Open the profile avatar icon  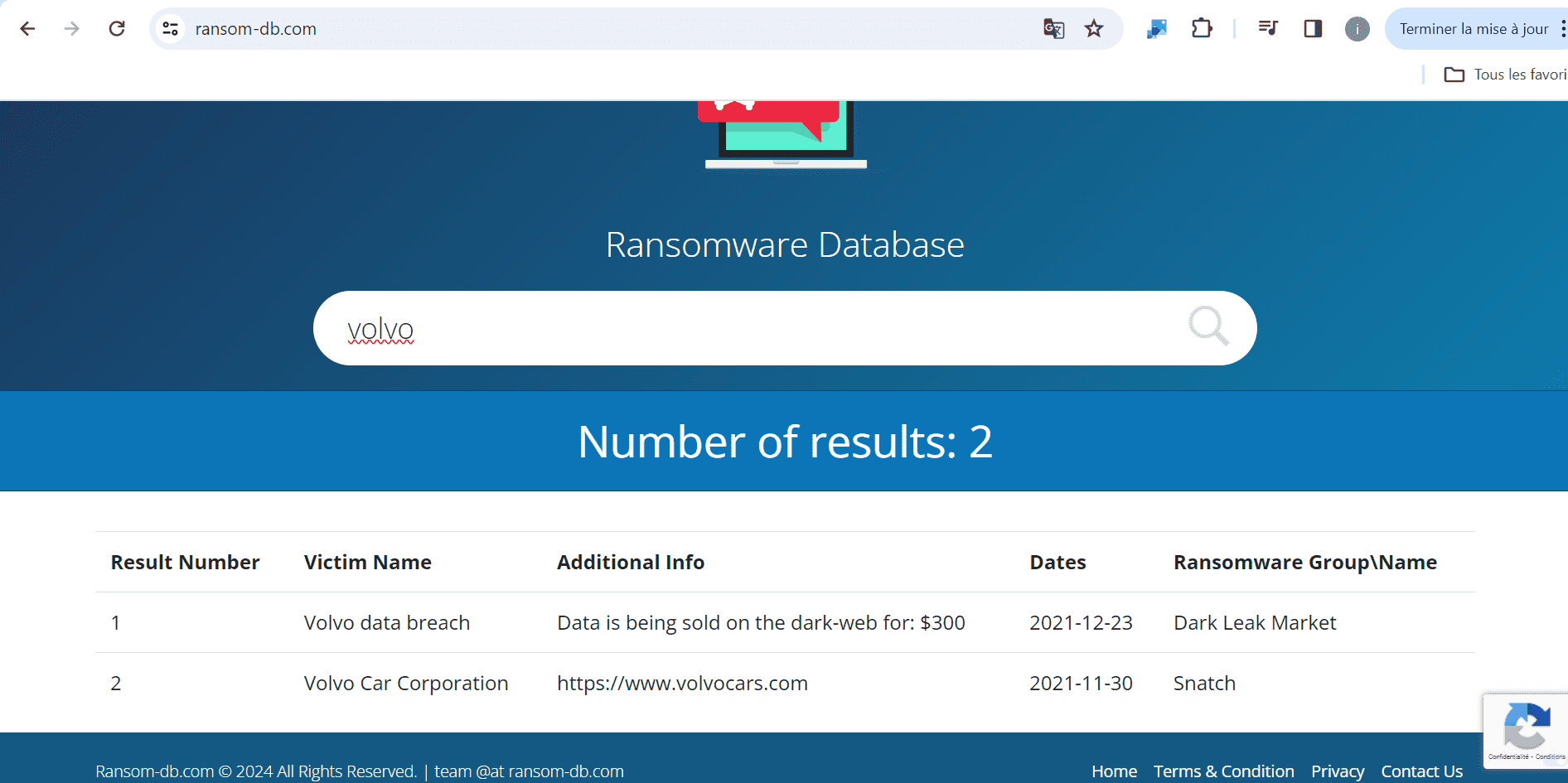pyautogui.click(x=1357, y=29)
